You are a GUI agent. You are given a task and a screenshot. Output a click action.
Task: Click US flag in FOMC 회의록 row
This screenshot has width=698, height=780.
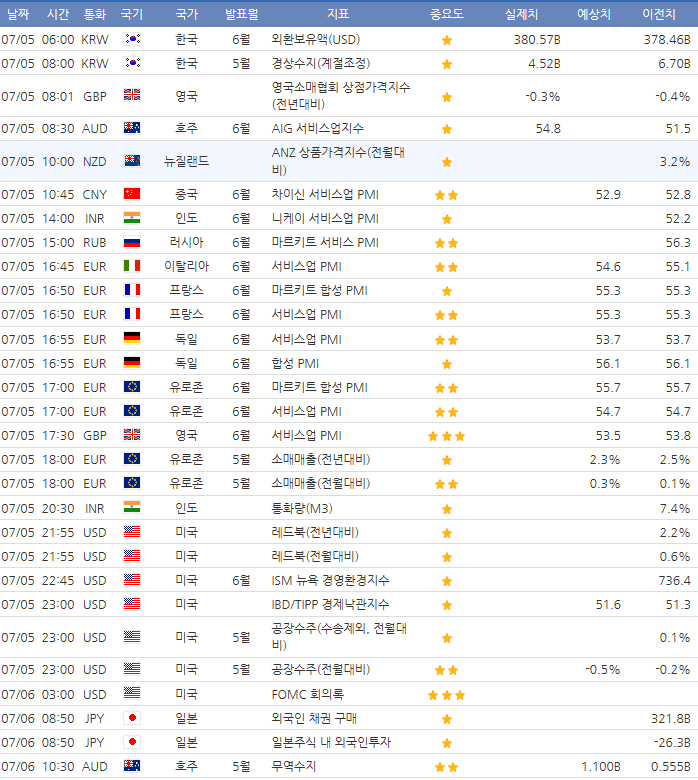[132, 693]
